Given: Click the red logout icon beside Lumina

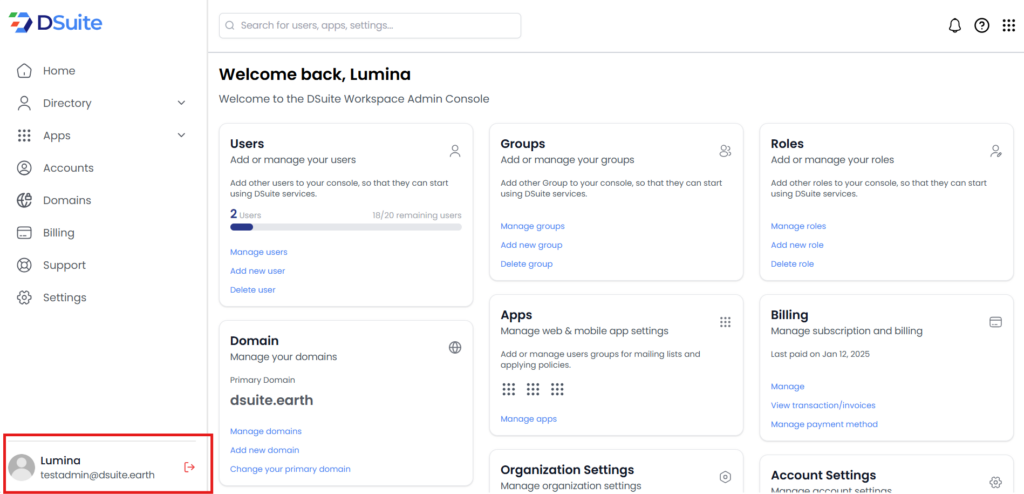Looking at the screenshot, I should (189, 467).
